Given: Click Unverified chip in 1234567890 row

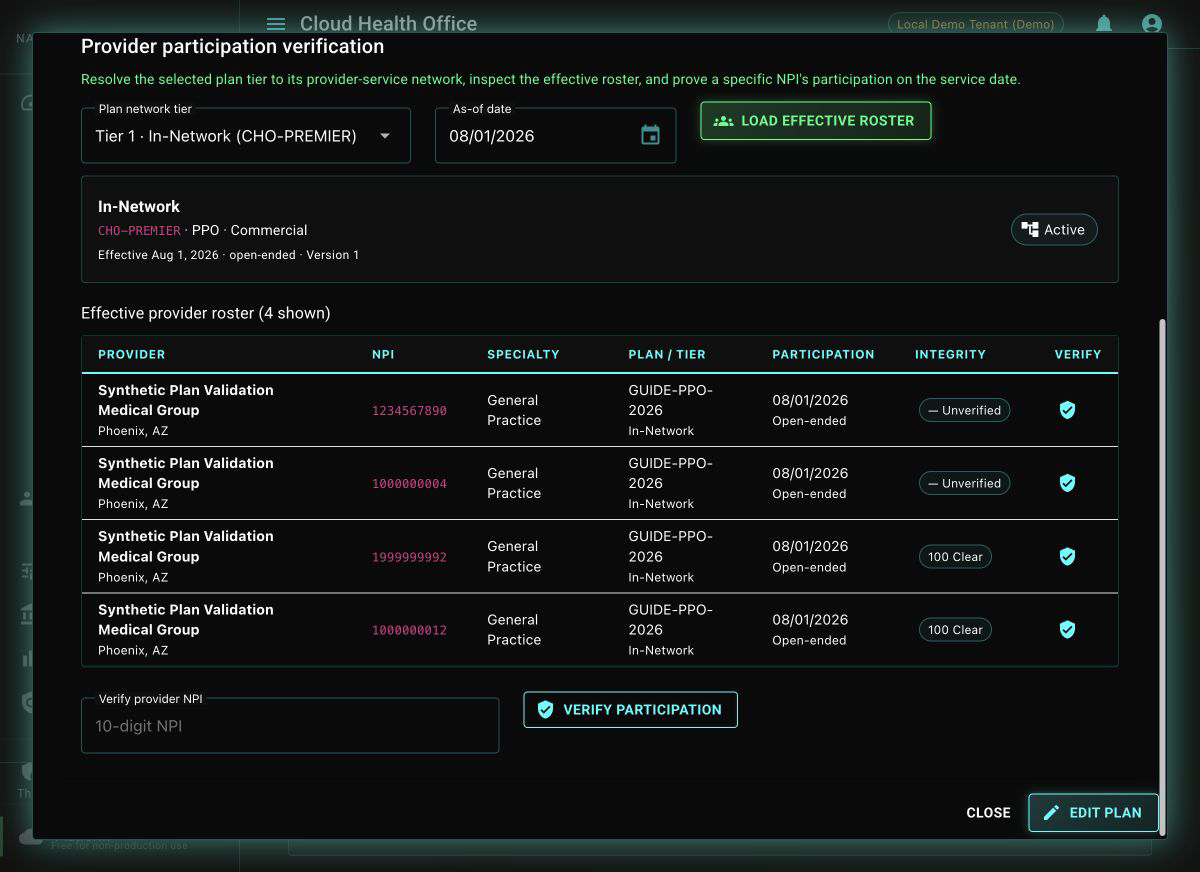Looking at the screenshot, I should (x=965, y=410).
